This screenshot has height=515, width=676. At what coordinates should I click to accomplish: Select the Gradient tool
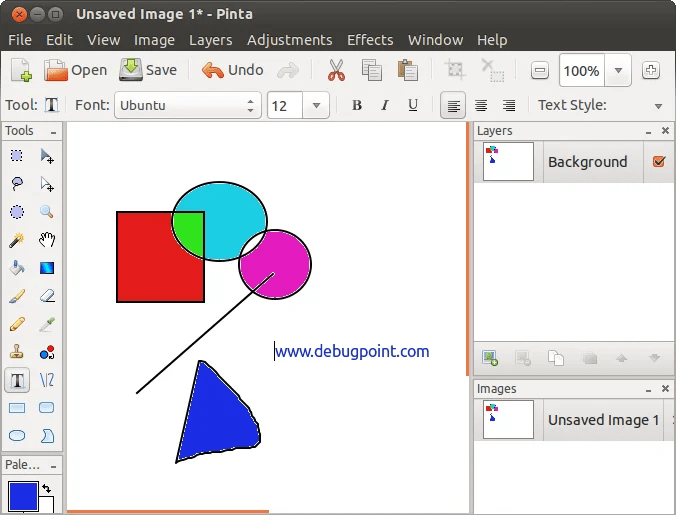[x=47, y=268]
